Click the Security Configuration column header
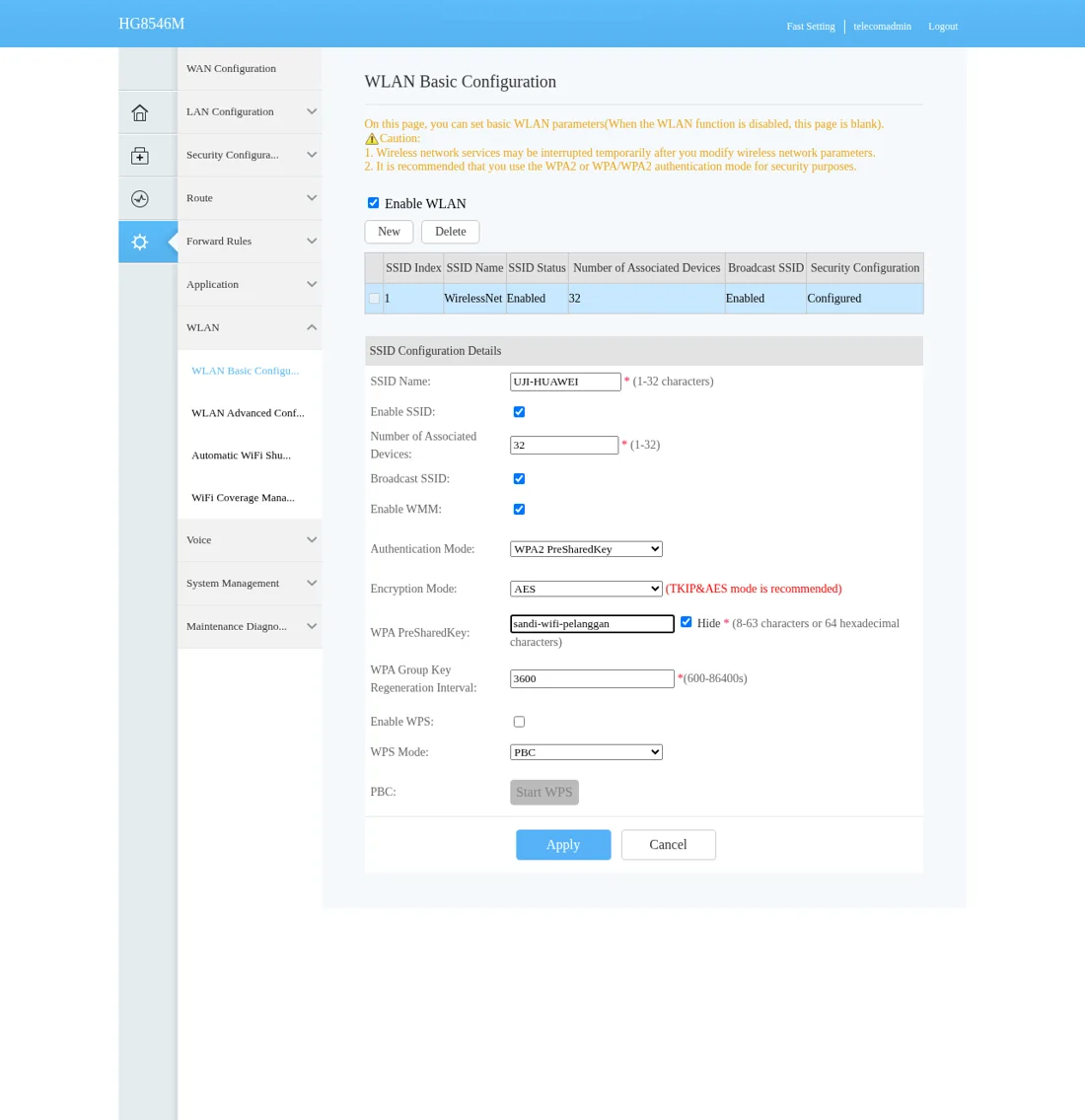 865,268
